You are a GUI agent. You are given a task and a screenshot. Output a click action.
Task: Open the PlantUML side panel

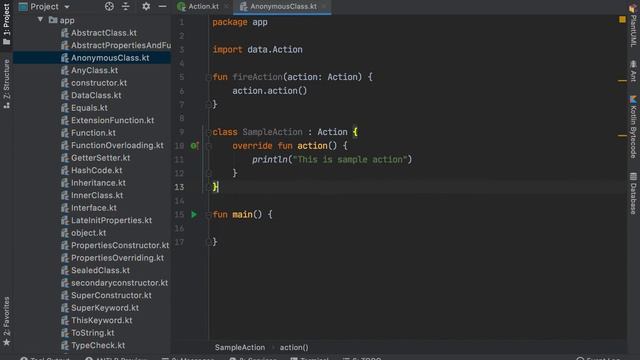tap(633, 26)
